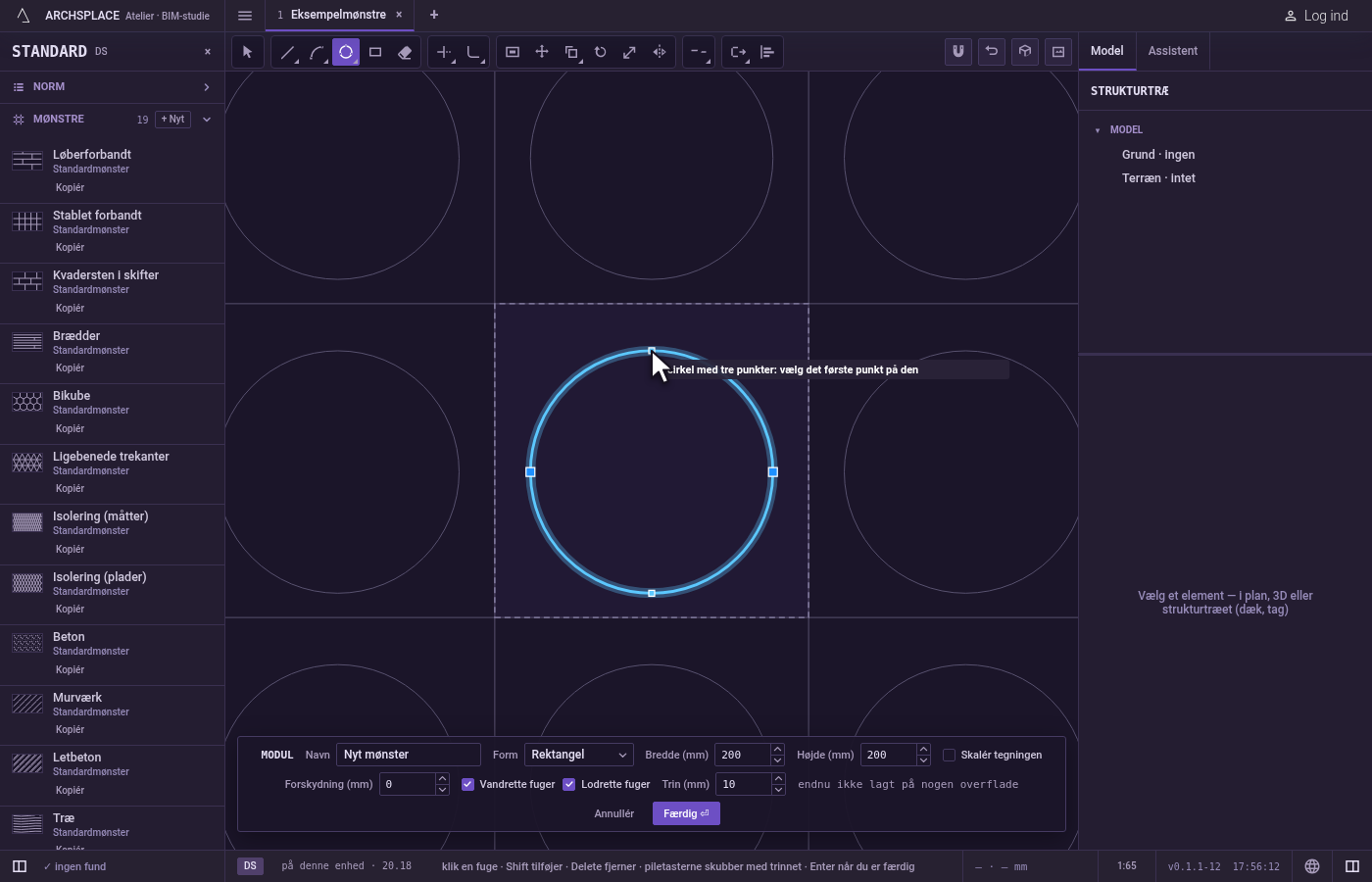This screenshot has height=882, width=1372.
Task: Toggle the magnet snapping button
Action: click(958, 52)
